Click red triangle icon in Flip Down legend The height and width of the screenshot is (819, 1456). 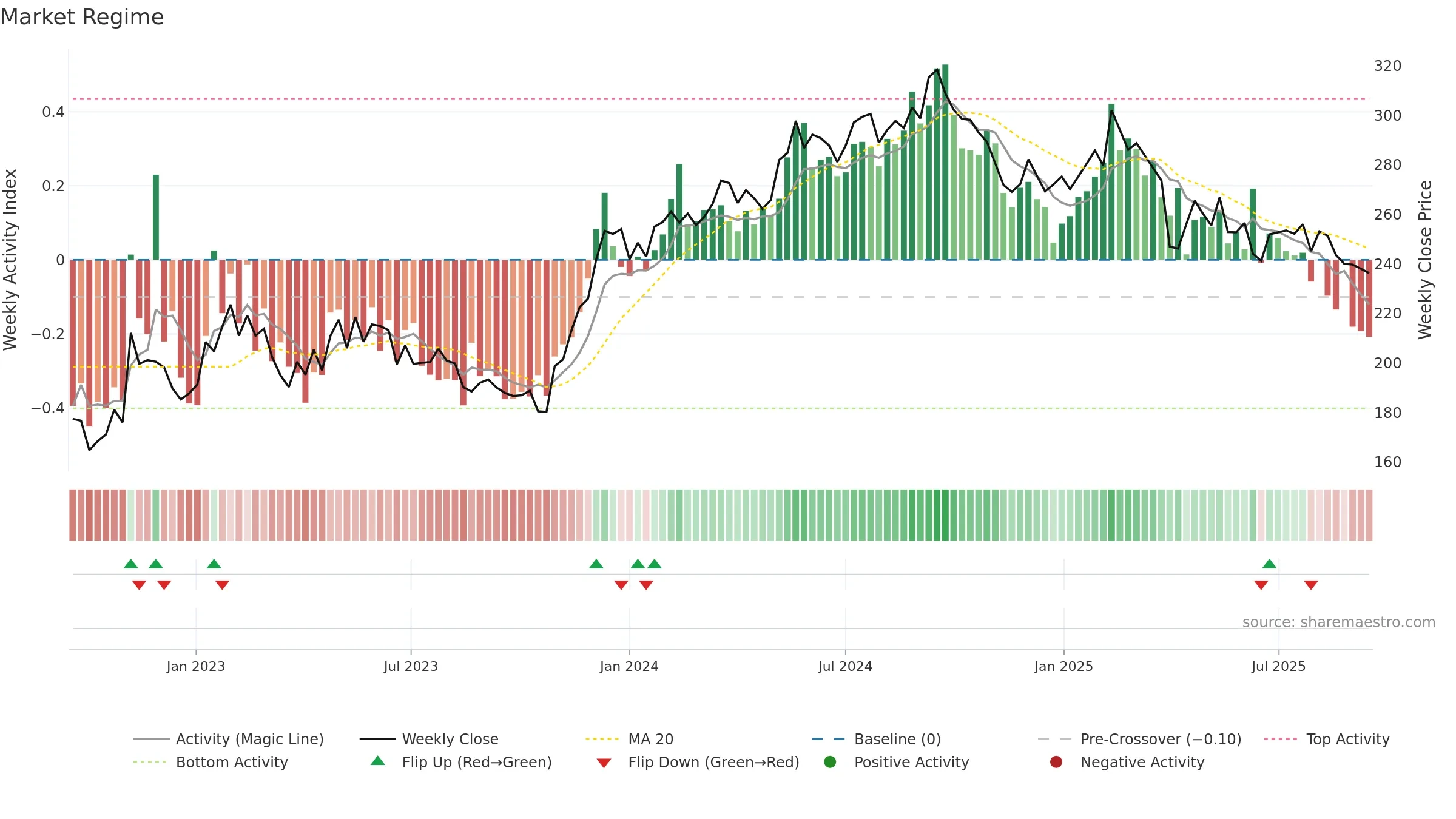604,763
